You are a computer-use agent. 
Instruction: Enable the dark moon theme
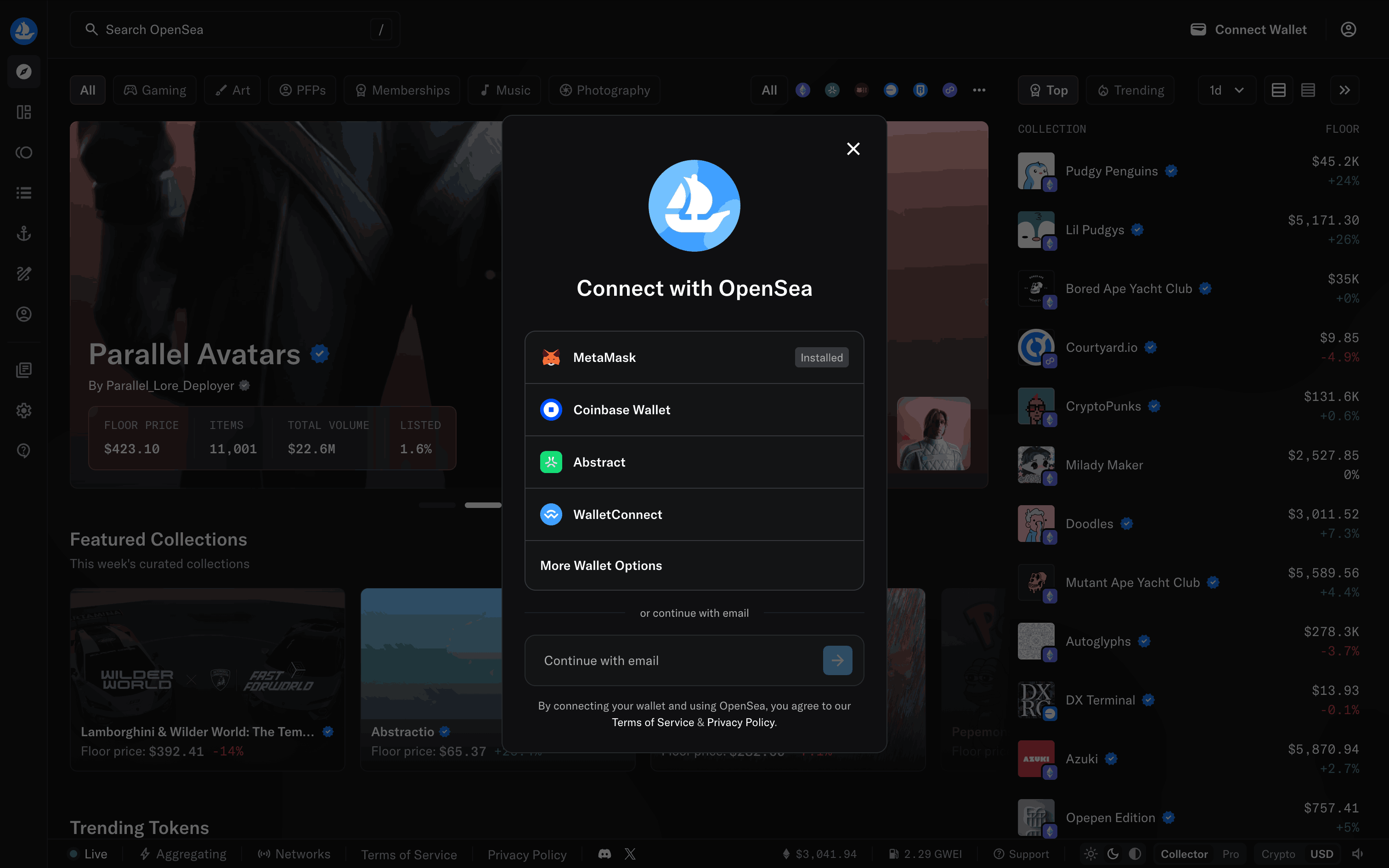(1112, 854)
